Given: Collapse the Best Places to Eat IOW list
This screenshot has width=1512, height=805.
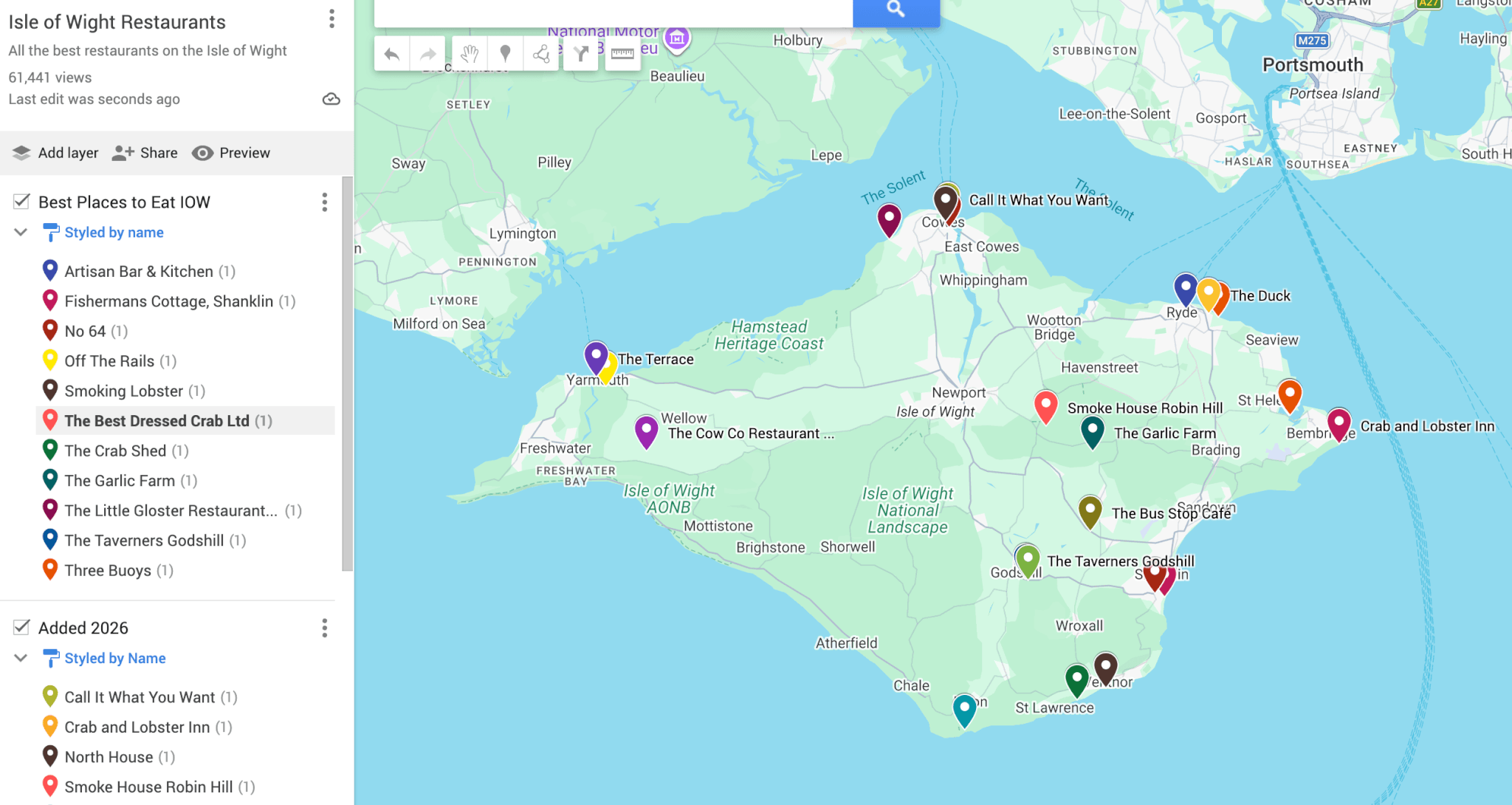Looking at the screenshot, I should (21, 233).
